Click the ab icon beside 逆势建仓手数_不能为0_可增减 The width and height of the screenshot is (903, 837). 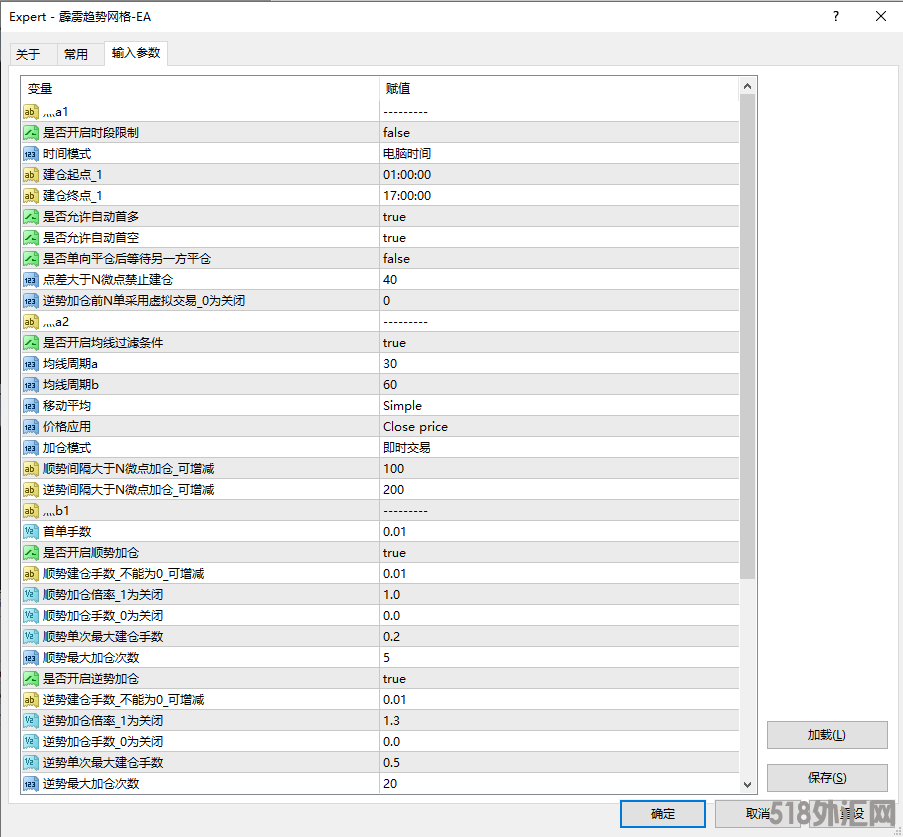pyautogui.click(x=30, y=699)
